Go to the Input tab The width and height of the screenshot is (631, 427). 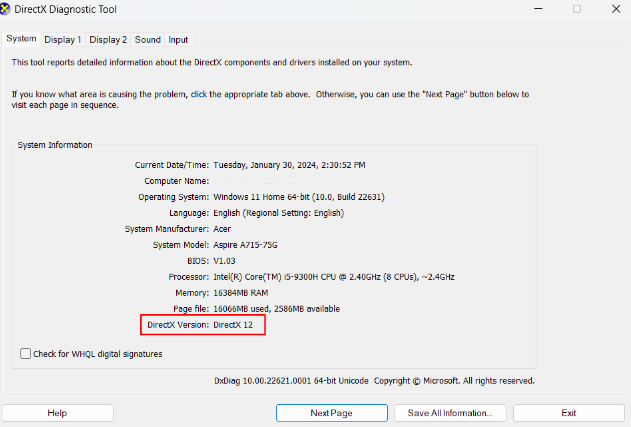(x=178, y=39)
